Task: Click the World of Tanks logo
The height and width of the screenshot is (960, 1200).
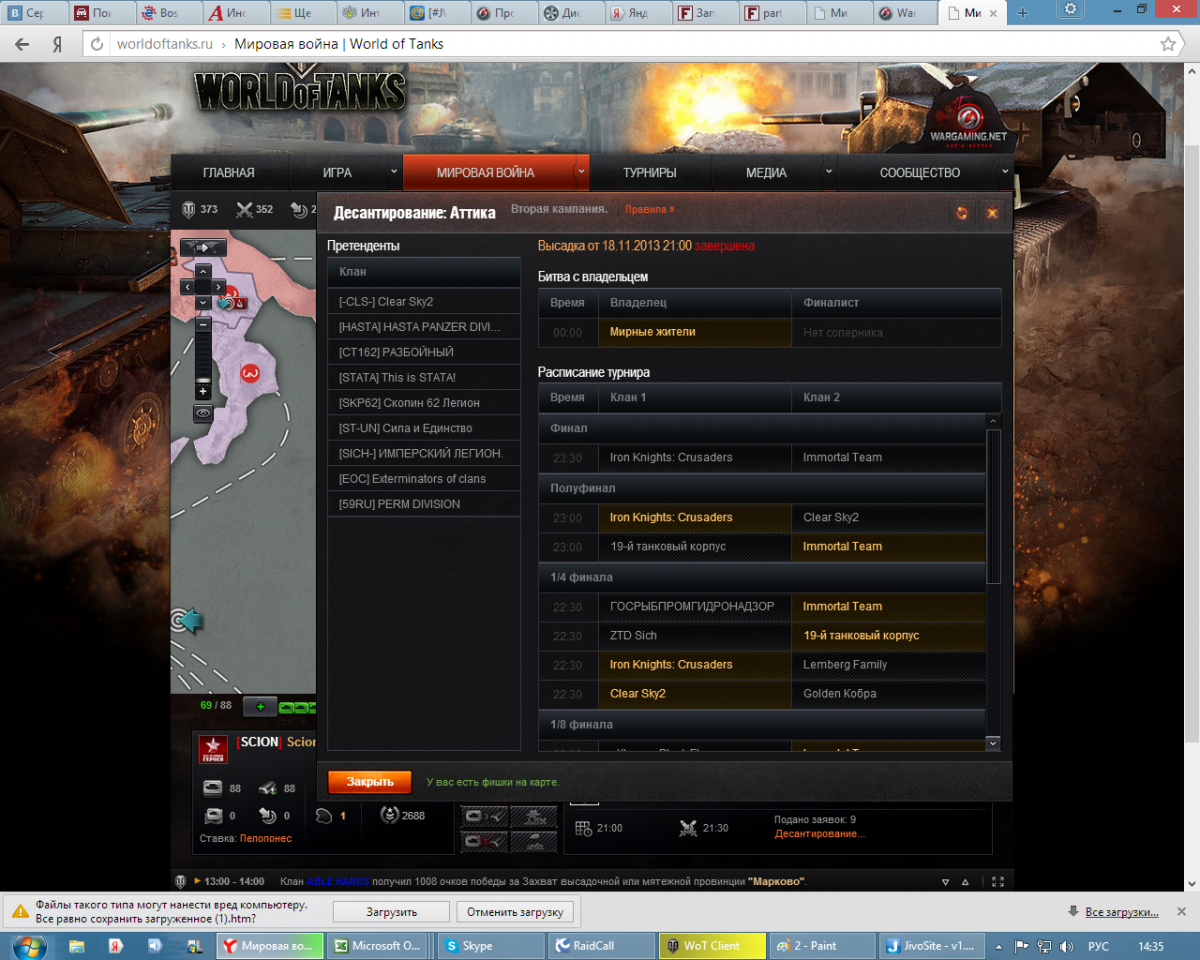Action: [x=300, y=92]
